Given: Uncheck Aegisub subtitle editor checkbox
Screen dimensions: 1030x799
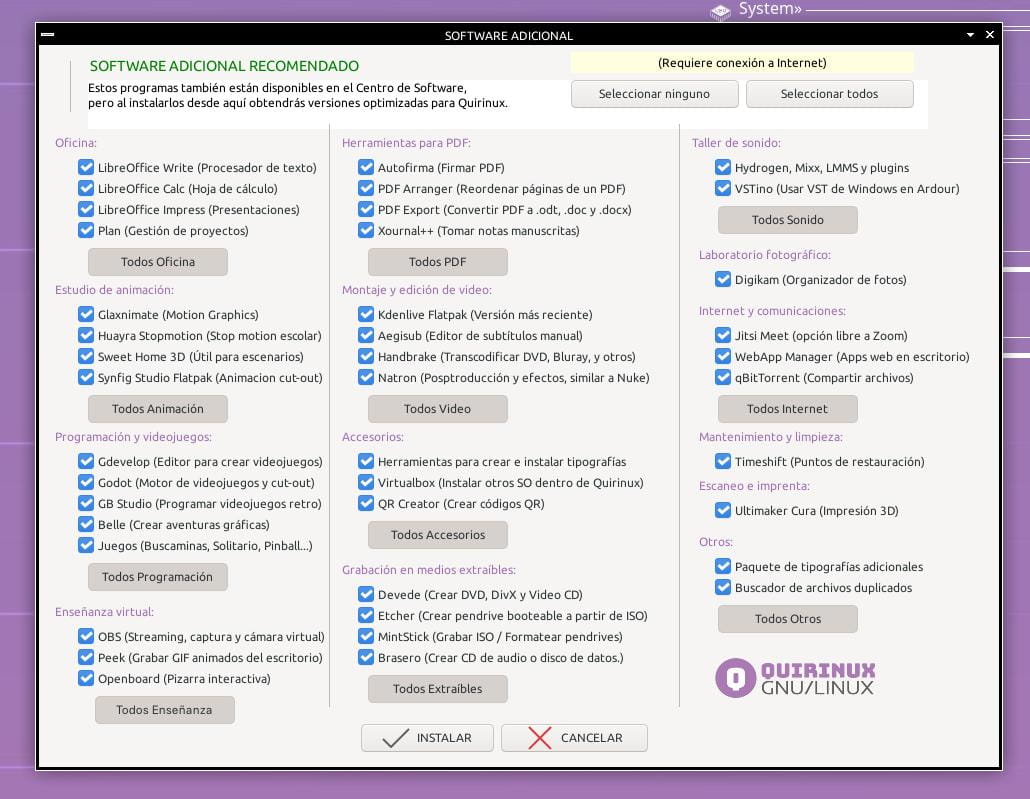Looking at the screenshot, I should point(366,335).
